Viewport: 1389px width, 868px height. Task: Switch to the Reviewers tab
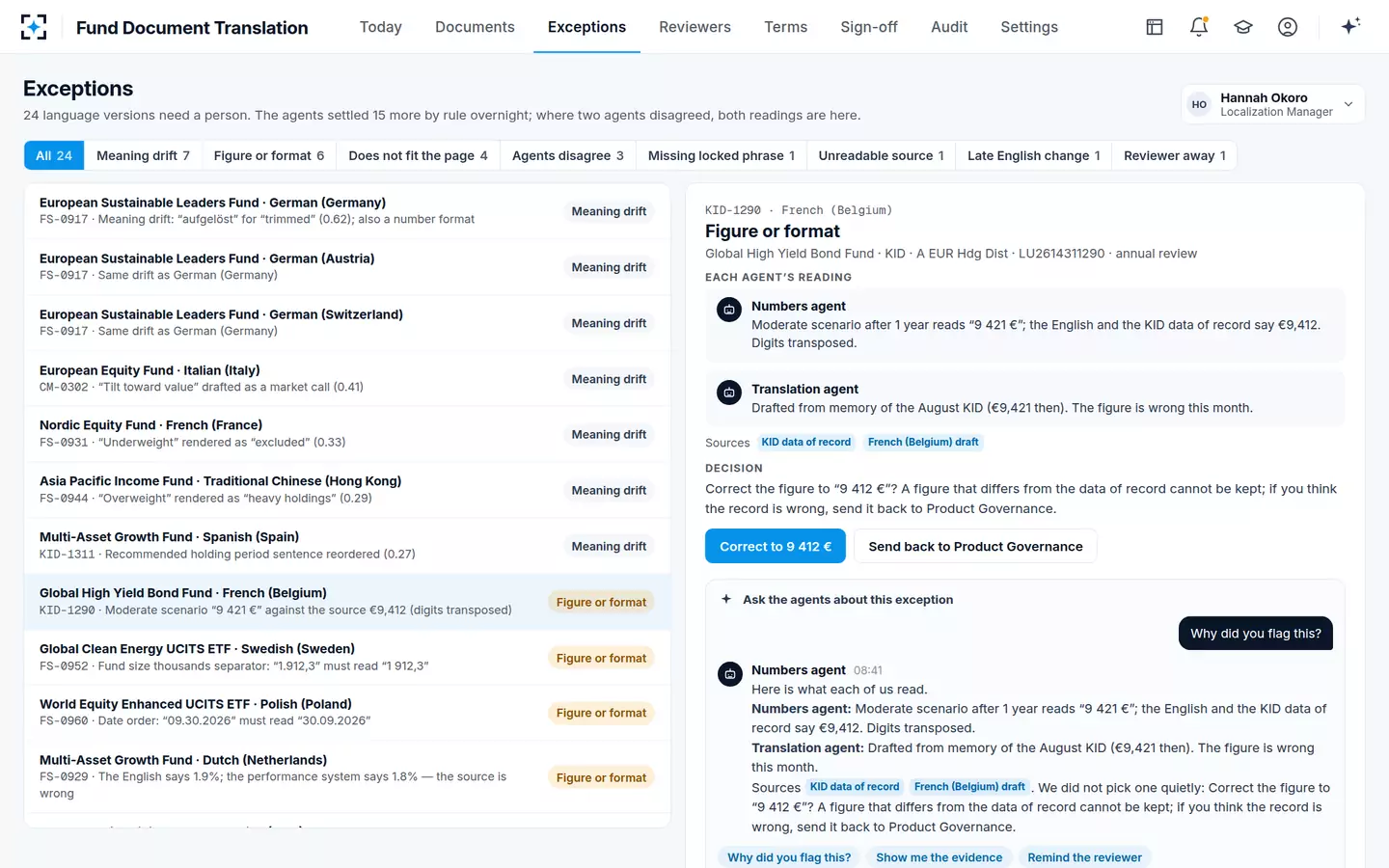coord(694,27)
